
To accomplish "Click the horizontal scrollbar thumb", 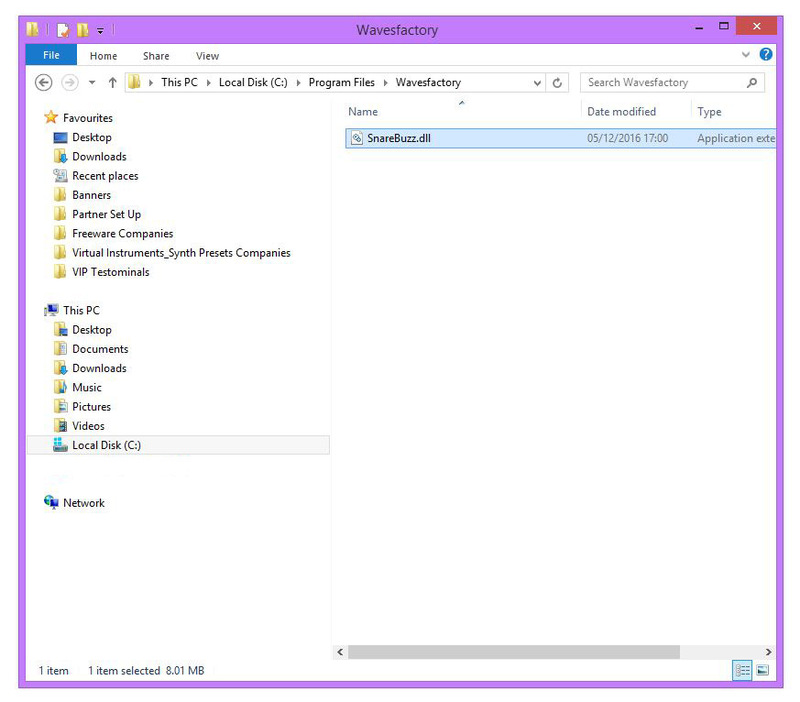I will coord(514,652).
